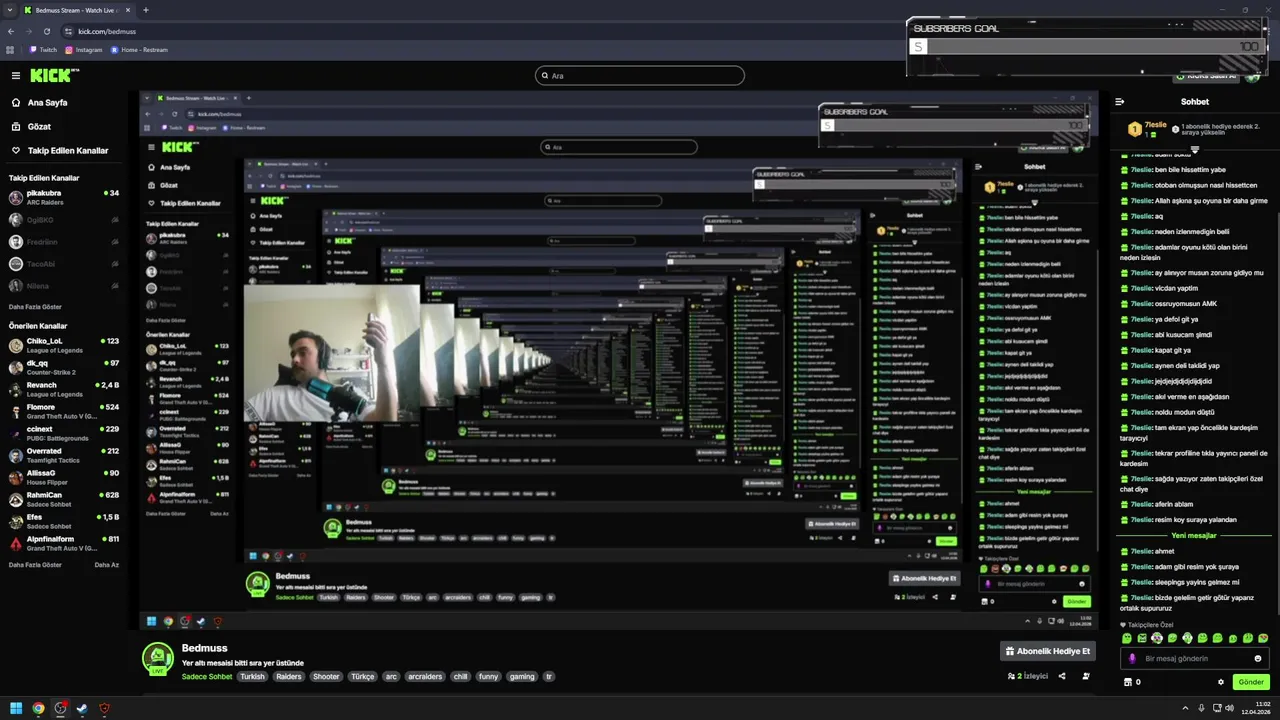Screen dimensions: 1280x720
Task: Click the KICK logo
Action: tap(52, 75)
